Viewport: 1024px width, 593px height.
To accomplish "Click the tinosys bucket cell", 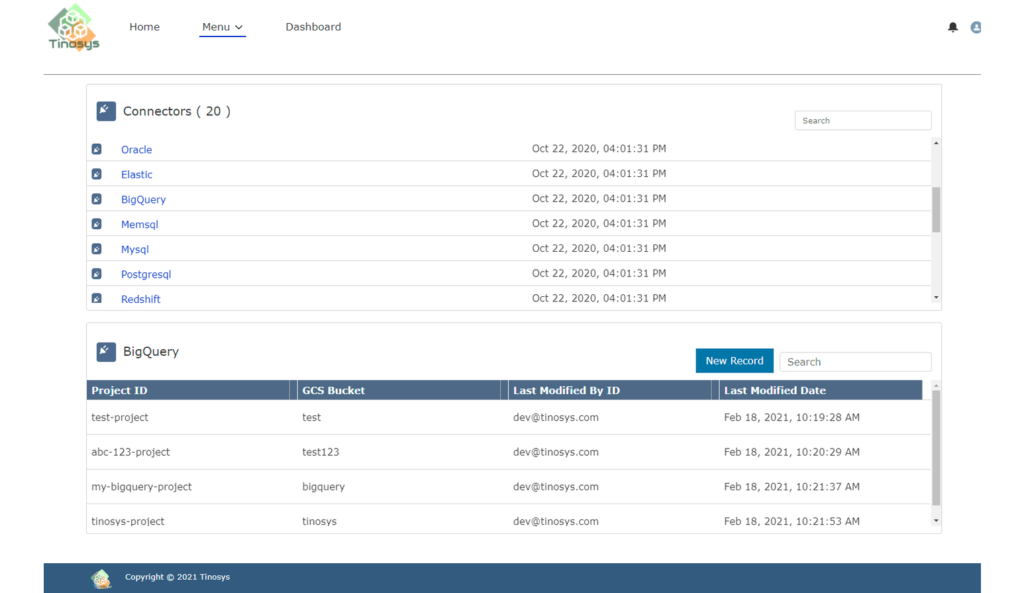I will coord(319,521).
